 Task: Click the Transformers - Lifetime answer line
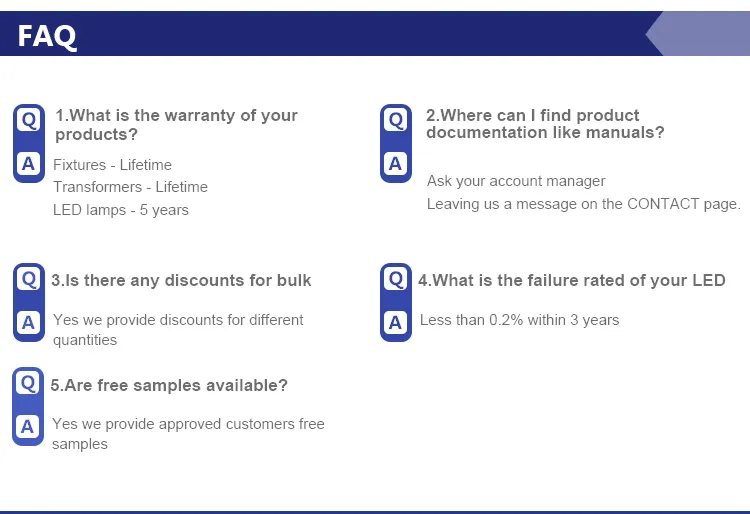(x=130, y=187)
